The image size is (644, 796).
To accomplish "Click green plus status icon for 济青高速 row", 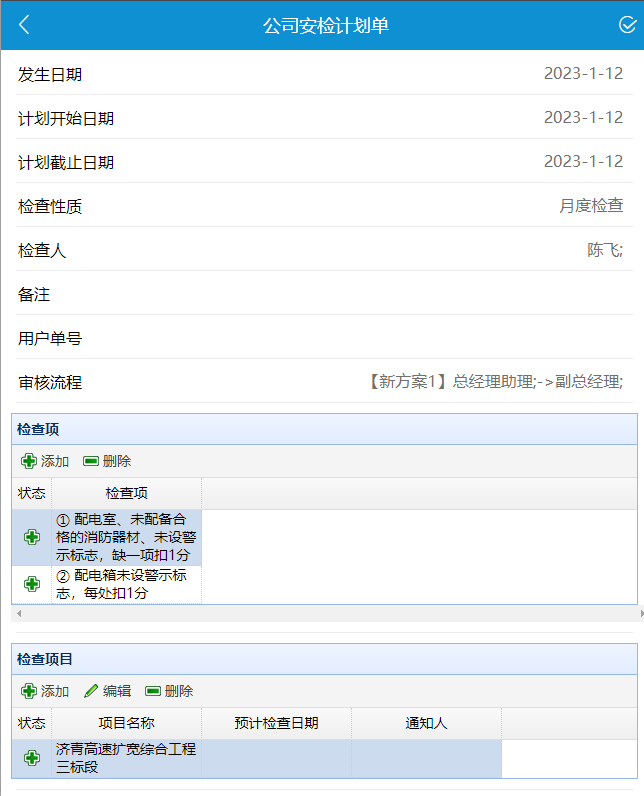I will tap(32, 758).
